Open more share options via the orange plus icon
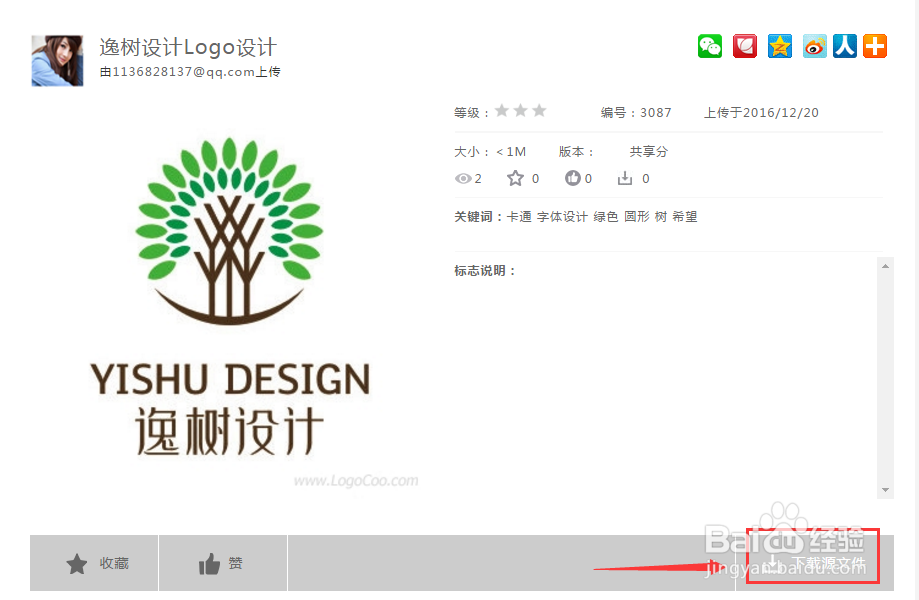The image size is (919, 600). coord(875,46)
